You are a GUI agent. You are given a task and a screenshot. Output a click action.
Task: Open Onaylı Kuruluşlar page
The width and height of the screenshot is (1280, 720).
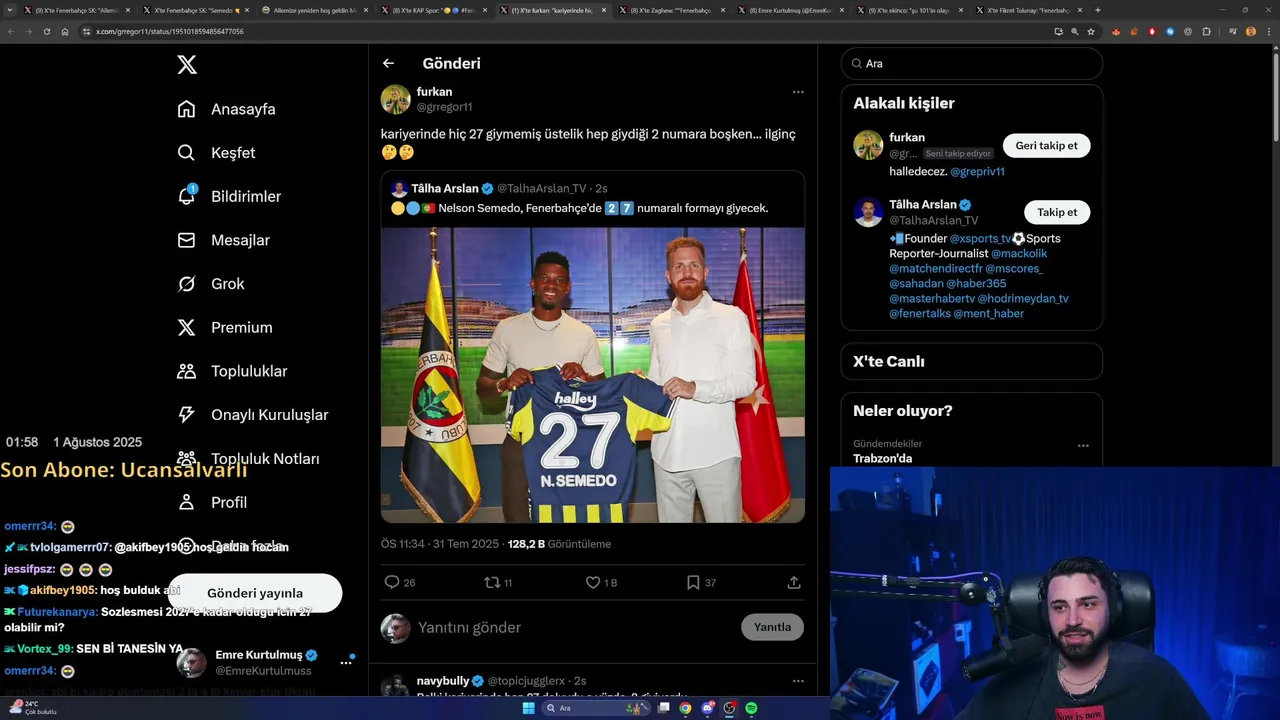pos(252,415)
